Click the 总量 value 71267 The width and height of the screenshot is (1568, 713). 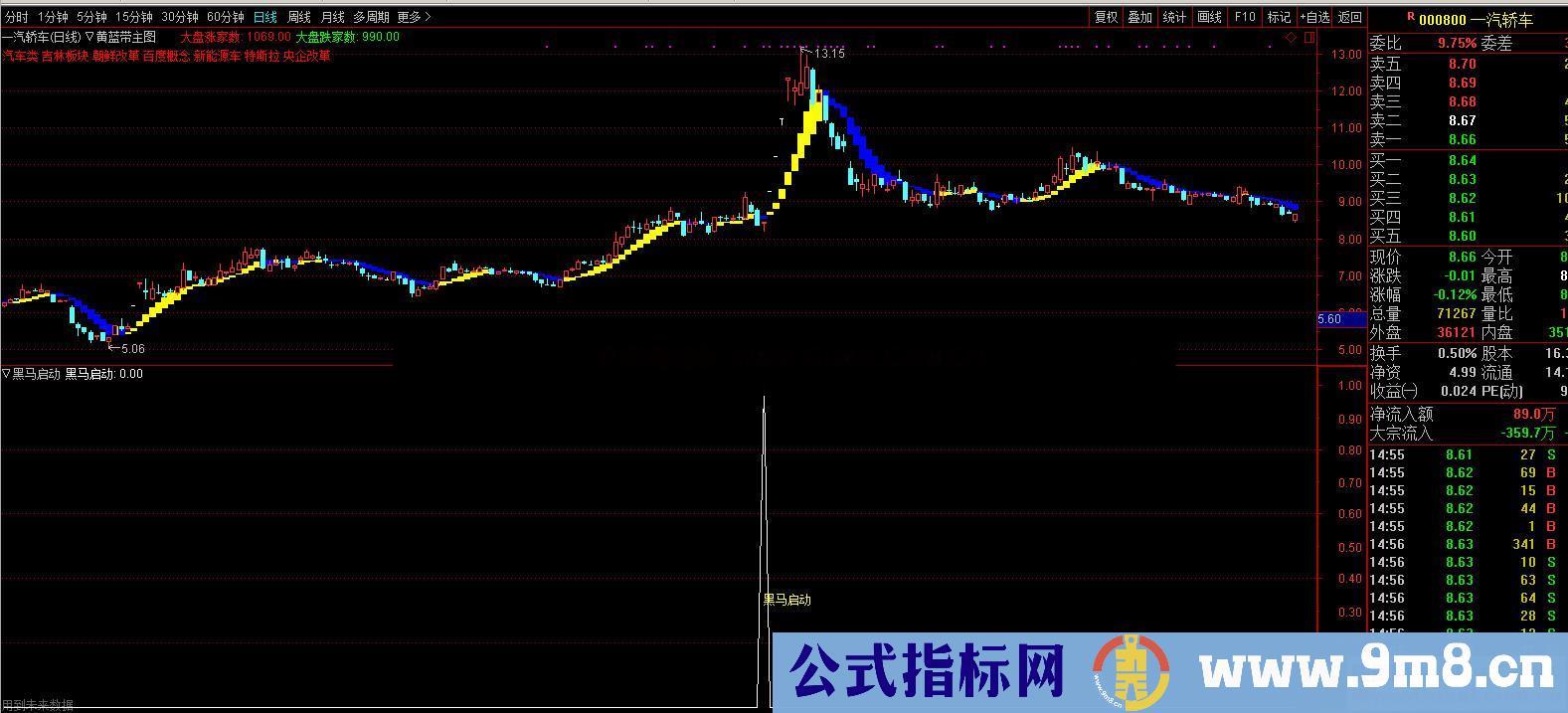(x=1457, y=313)
